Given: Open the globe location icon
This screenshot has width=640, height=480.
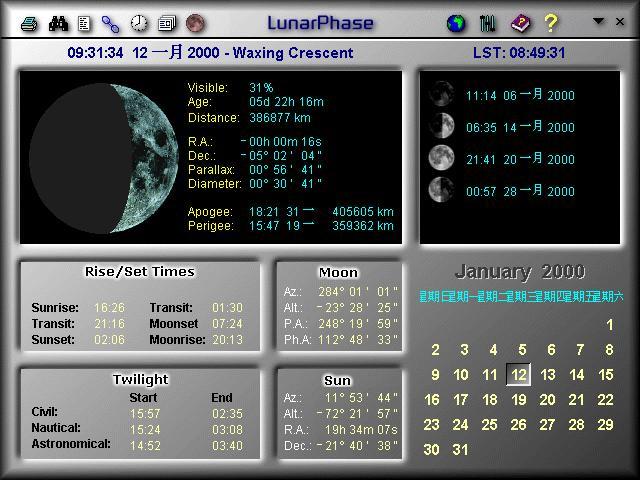Looking at the screenshot, I should tap(456, 23).
